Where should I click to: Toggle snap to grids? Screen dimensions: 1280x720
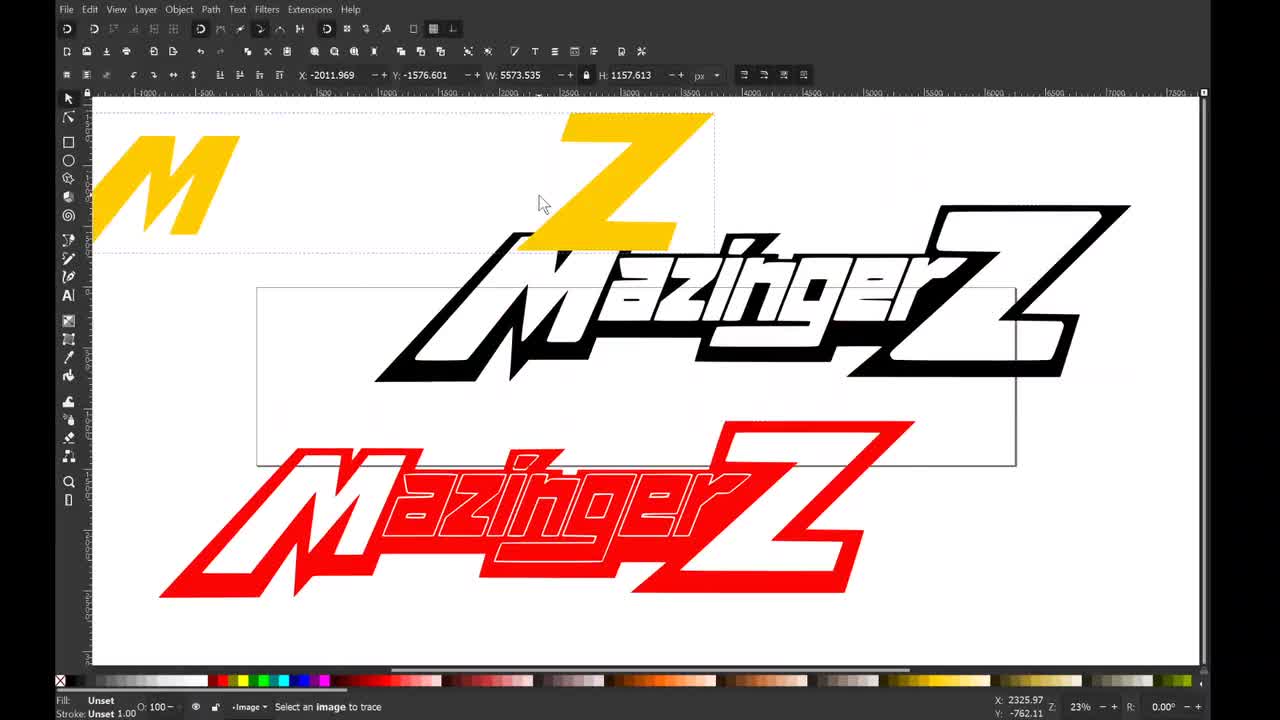(x=433, y=28)
